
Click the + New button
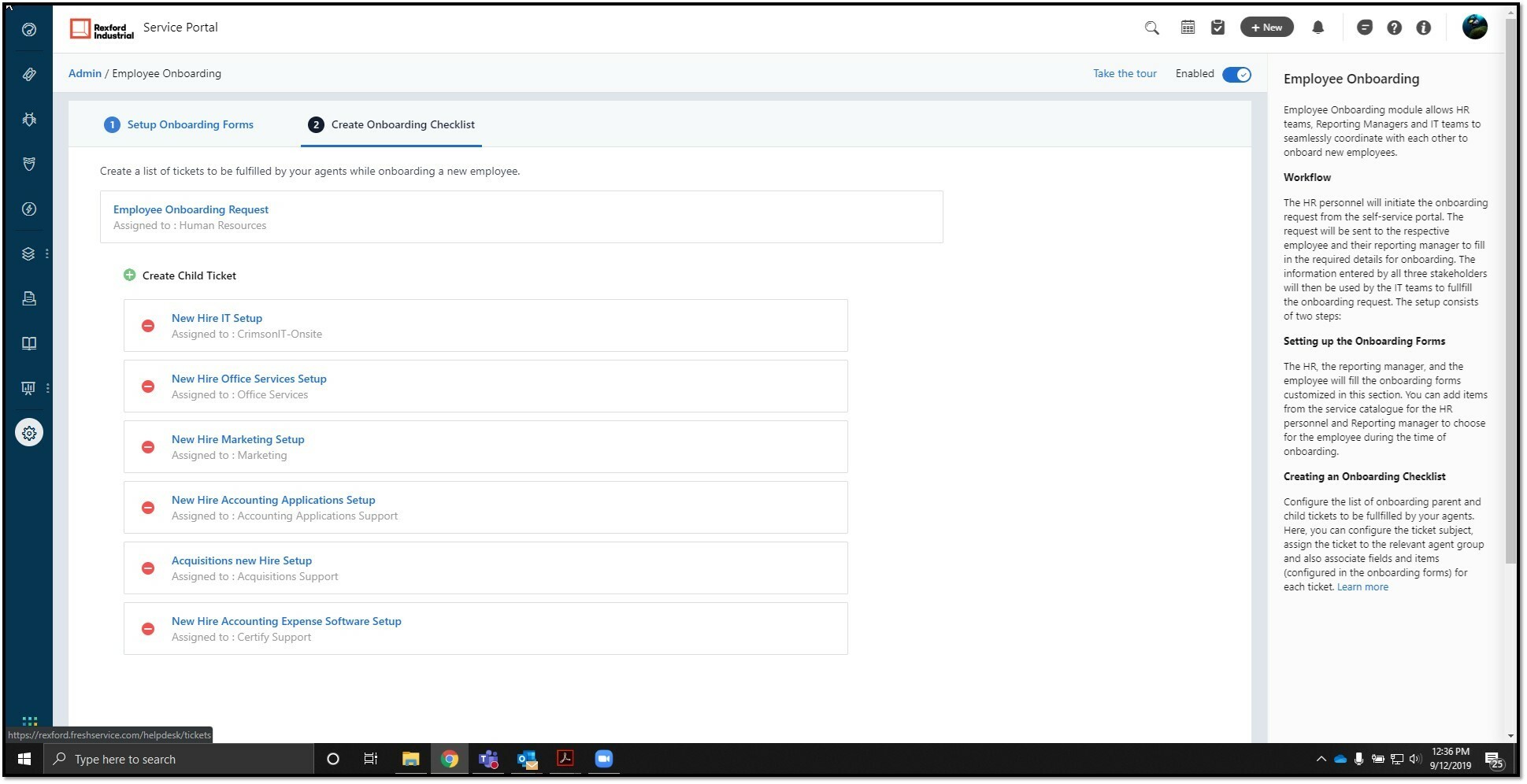coord(1266,28)
